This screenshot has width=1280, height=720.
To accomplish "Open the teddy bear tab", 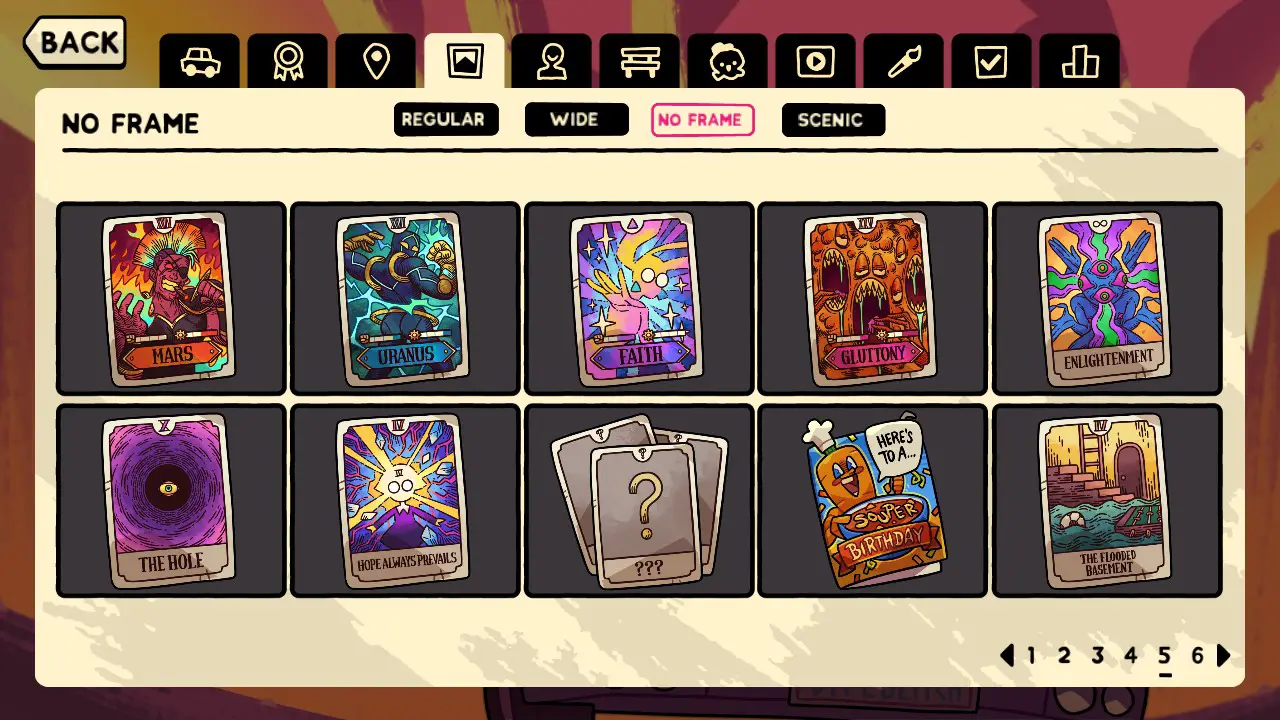I will 728,62.
